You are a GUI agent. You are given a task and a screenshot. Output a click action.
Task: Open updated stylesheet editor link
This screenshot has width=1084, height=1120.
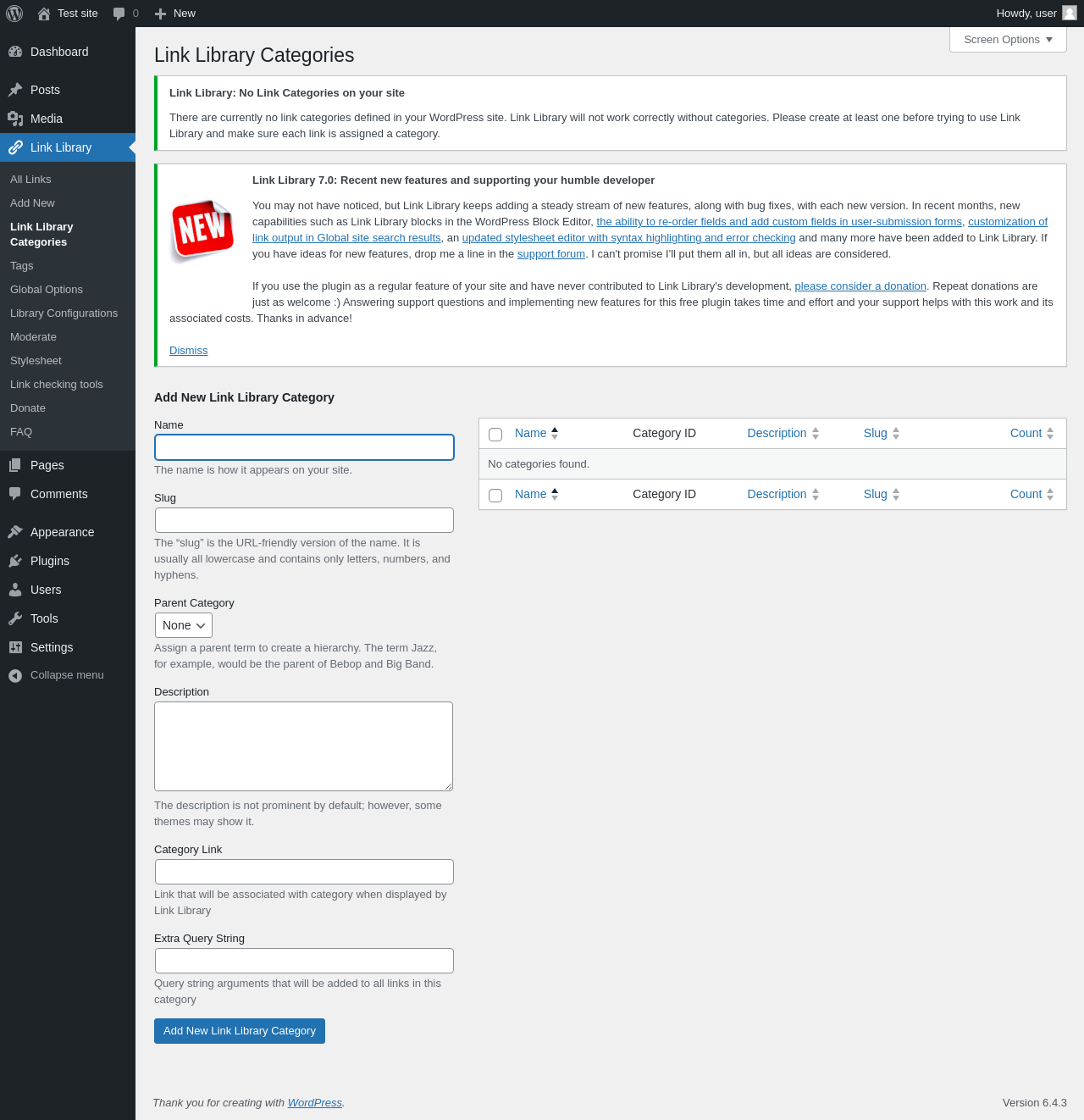[628, 238]
